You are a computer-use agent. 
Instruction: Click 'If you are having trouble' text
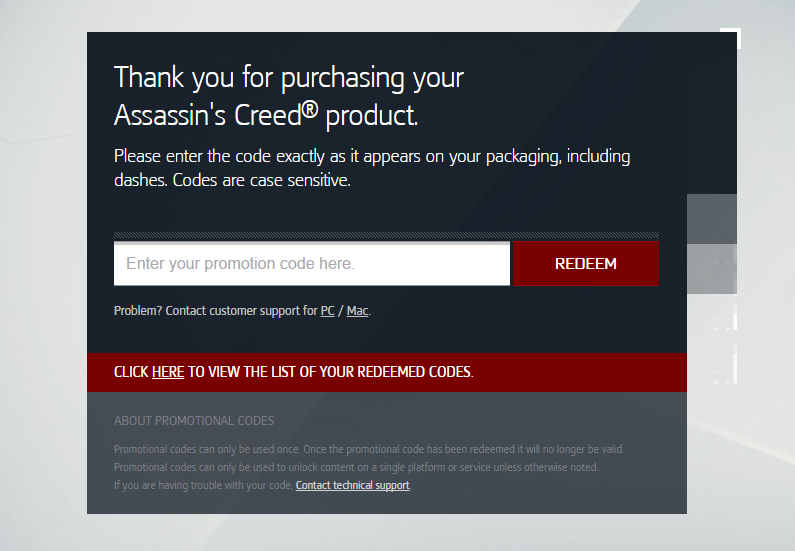click(203, 486)
